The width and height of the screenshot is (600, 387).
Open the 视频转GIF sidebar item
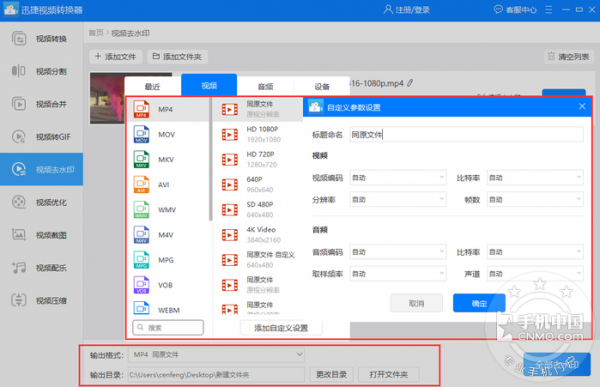coord(41,137)
